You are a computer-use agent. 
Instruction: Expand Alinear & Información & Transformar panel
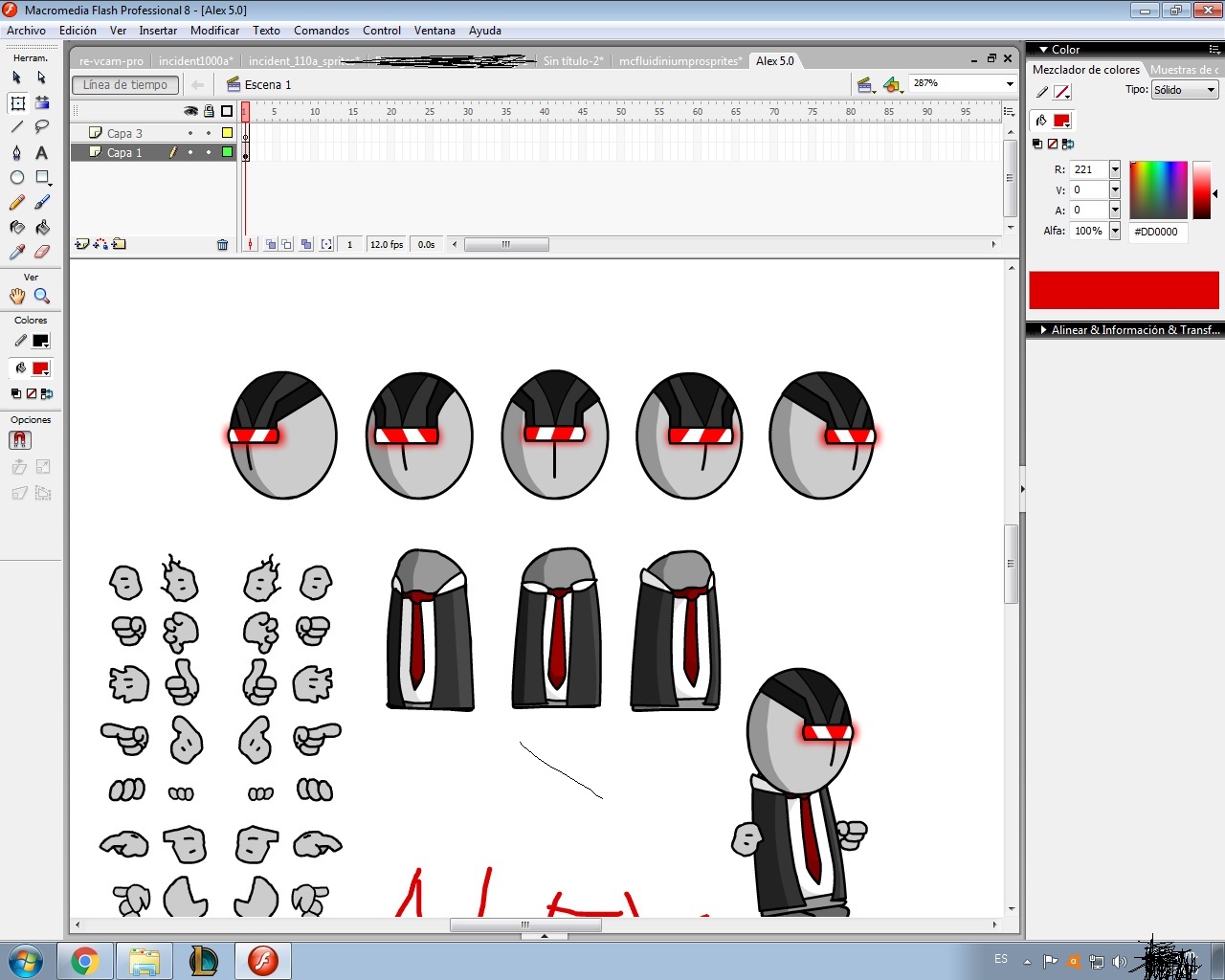[x=1043, y=330]
